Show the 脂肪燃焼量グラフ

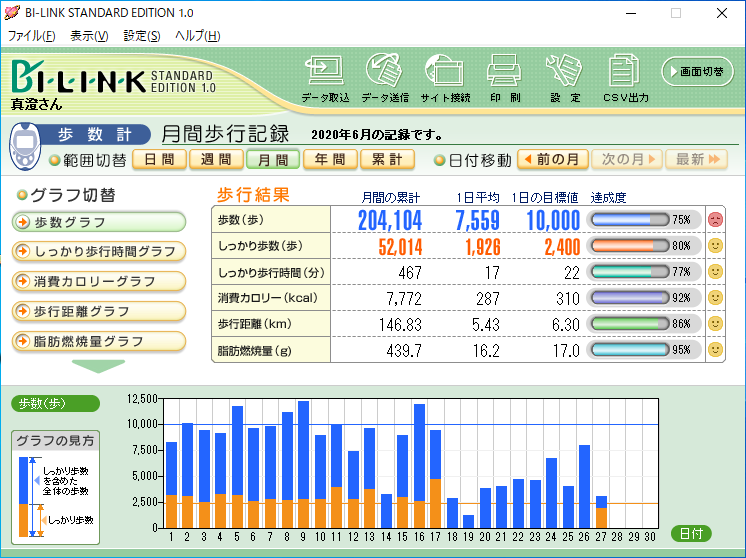pyautogui.click(x=99, y=341)
